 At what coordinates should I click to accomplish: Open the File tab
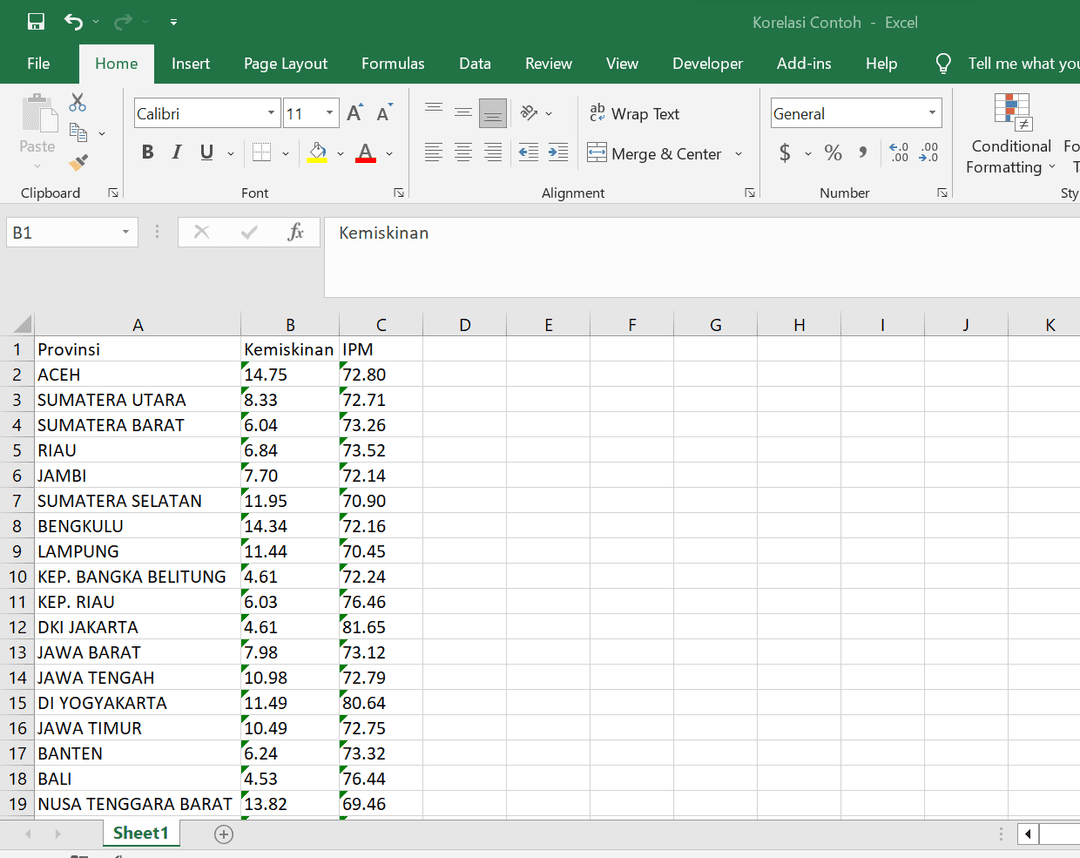click(x=39, y=63)
